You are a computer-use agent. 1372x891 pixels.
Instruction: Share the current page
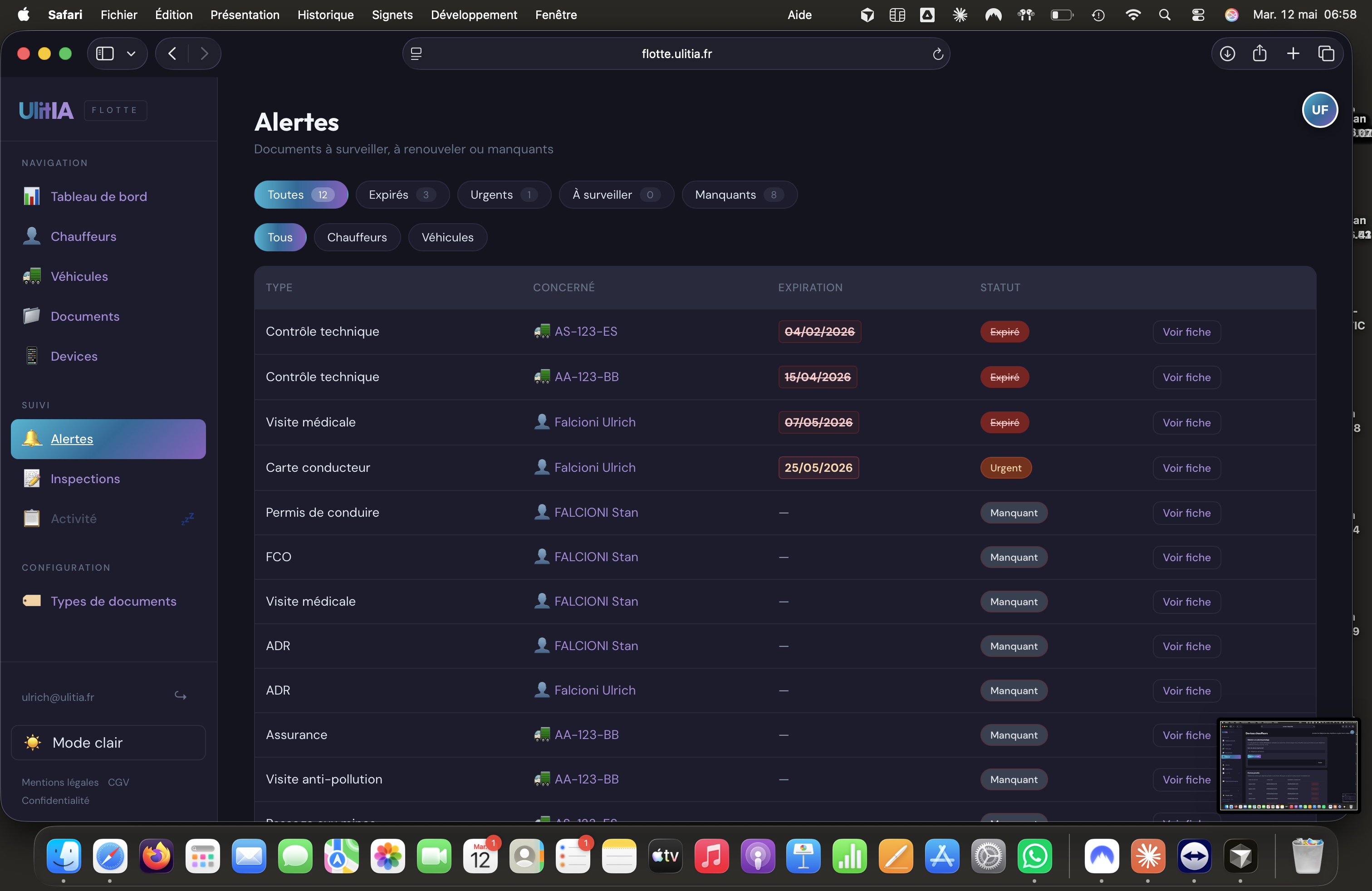pyautogui.click(x=1259, y=54)
